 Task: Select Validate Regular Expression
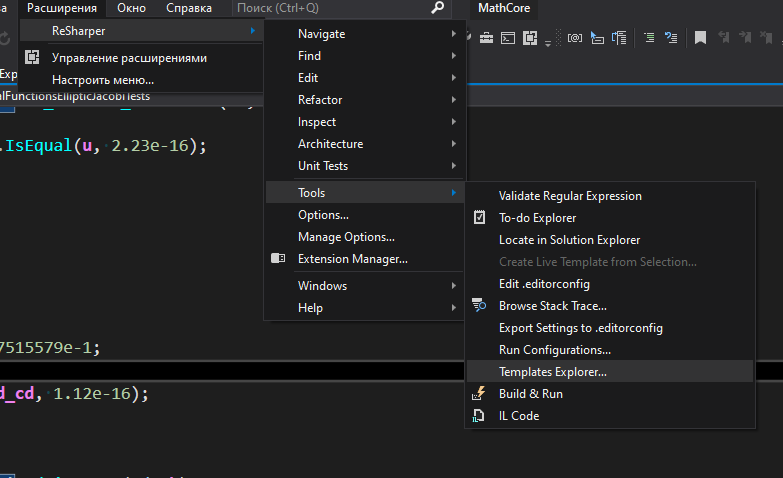pyautogui.click(x=610, y=196)
